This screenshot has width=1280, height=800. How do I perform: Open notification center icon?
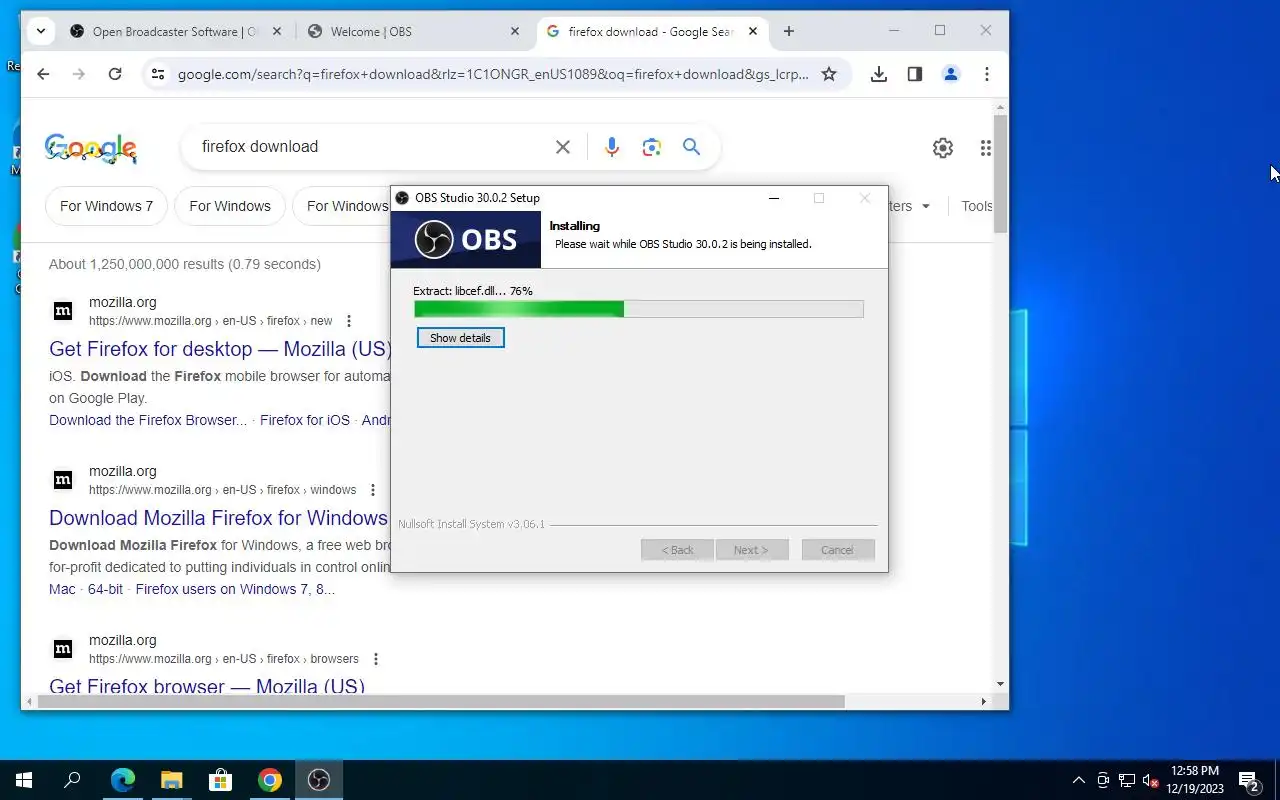pos(1248,780)
